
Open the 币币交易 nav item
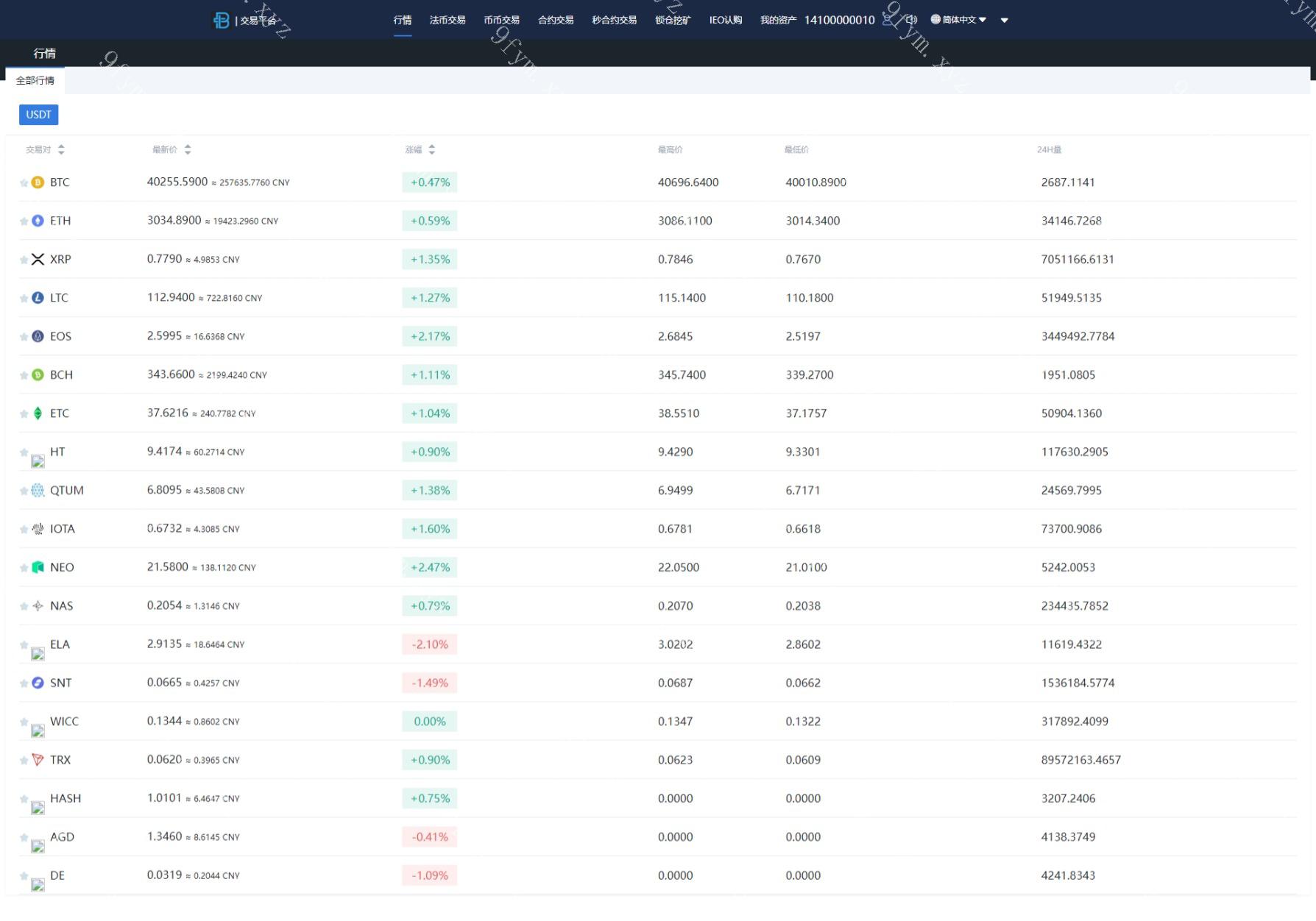[501, 20]
